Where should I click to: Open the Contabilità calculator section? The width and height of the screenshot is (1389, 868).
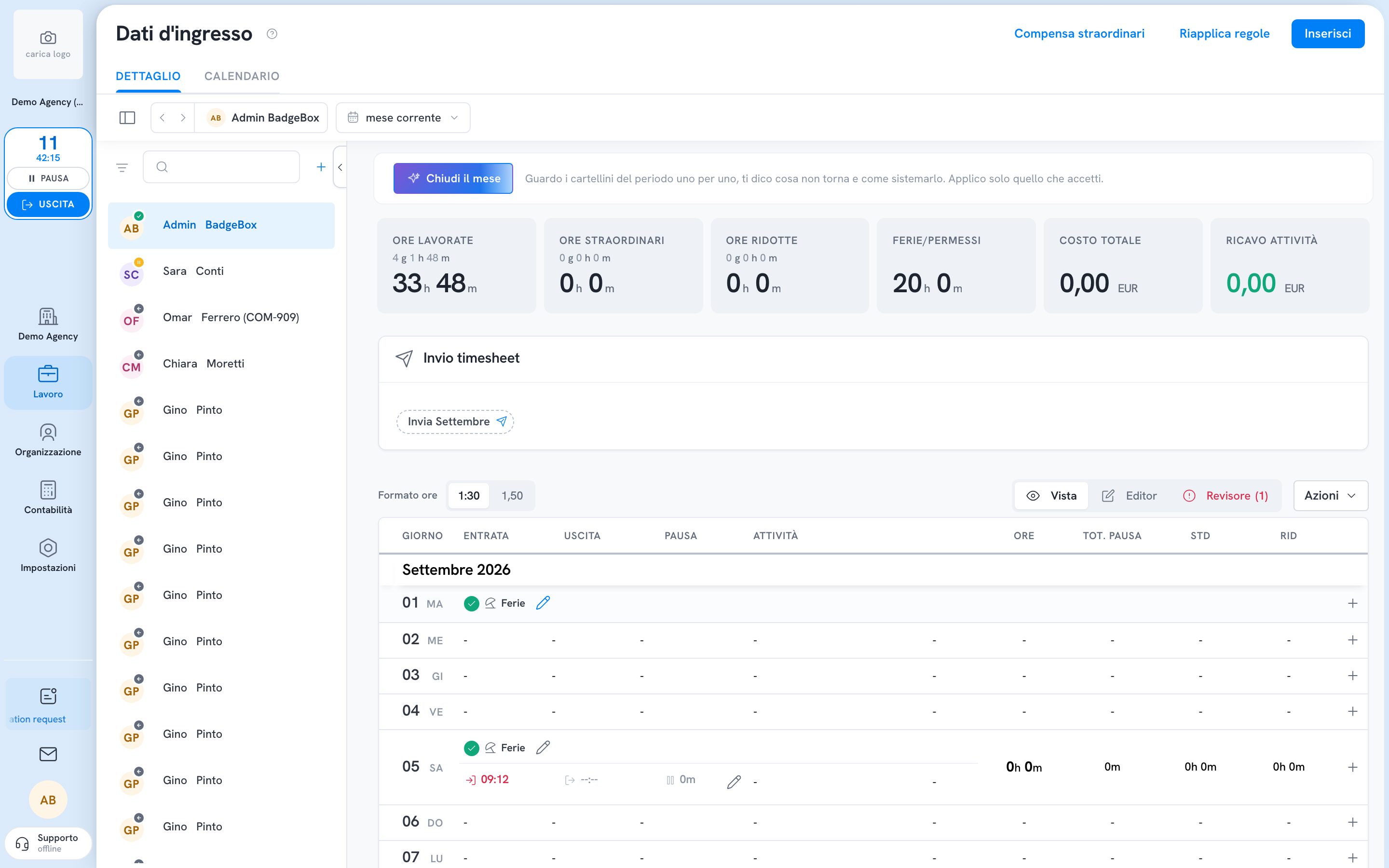(48, 498)
